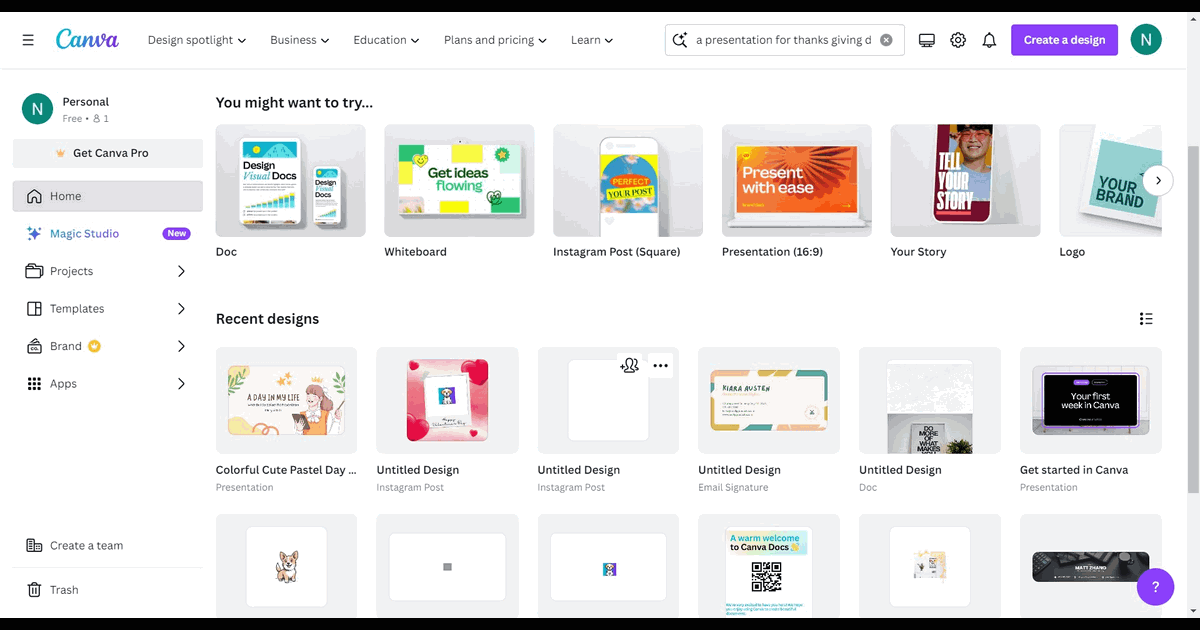This screenshot has width=1200, height=630.
Task: Switch recent designs to list view
Action: [x=1146, y=319]
